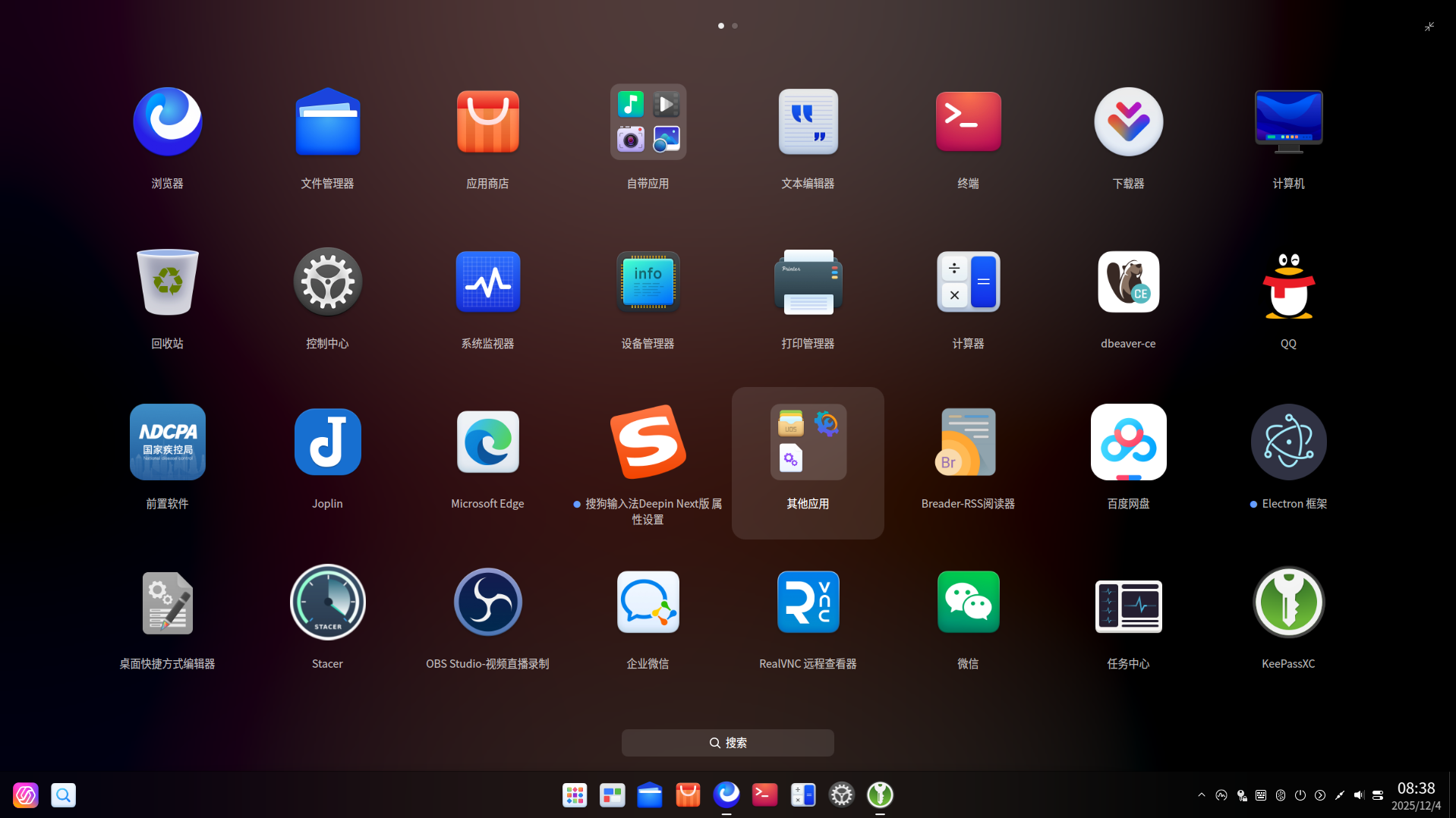The height and width of the screenshot is (818, 1456).
Task: Click the 搜索 search field
Action: coord(727,743)
